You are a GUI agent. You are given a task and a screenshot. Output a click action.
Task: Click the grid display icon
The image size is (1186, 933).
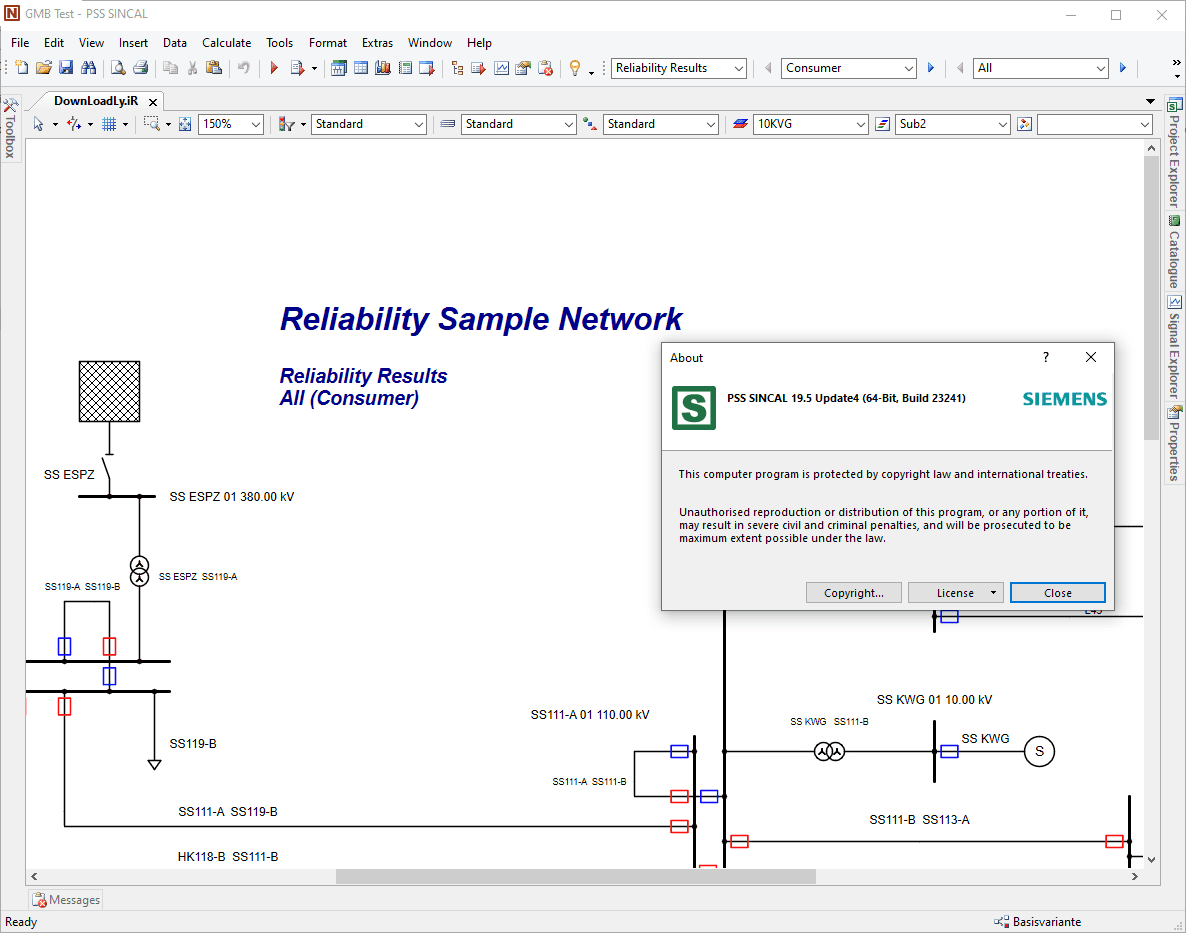point(110,124)
